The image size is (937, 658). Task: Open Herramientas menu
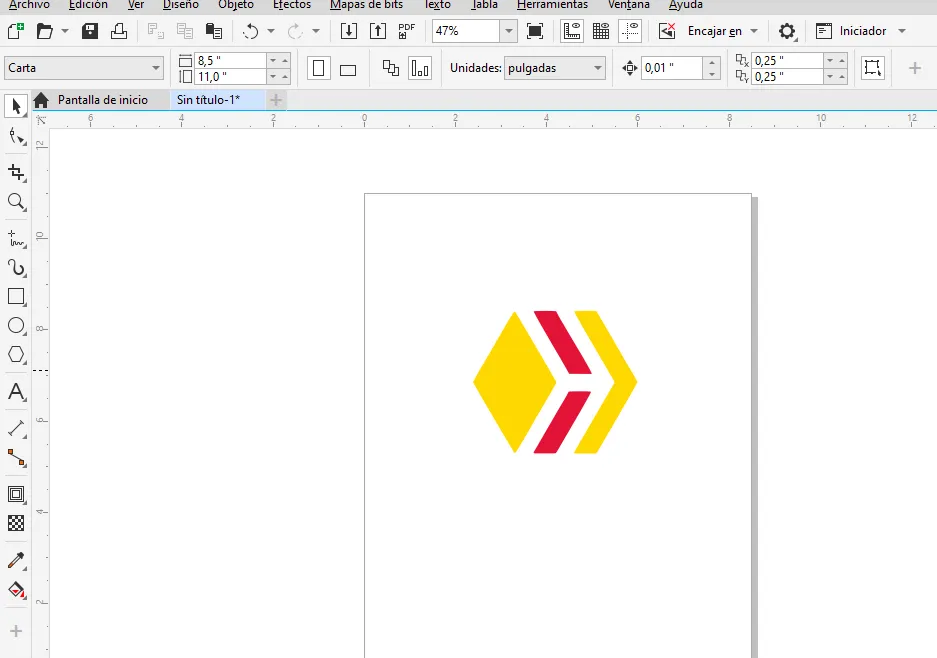pos(552,5)
